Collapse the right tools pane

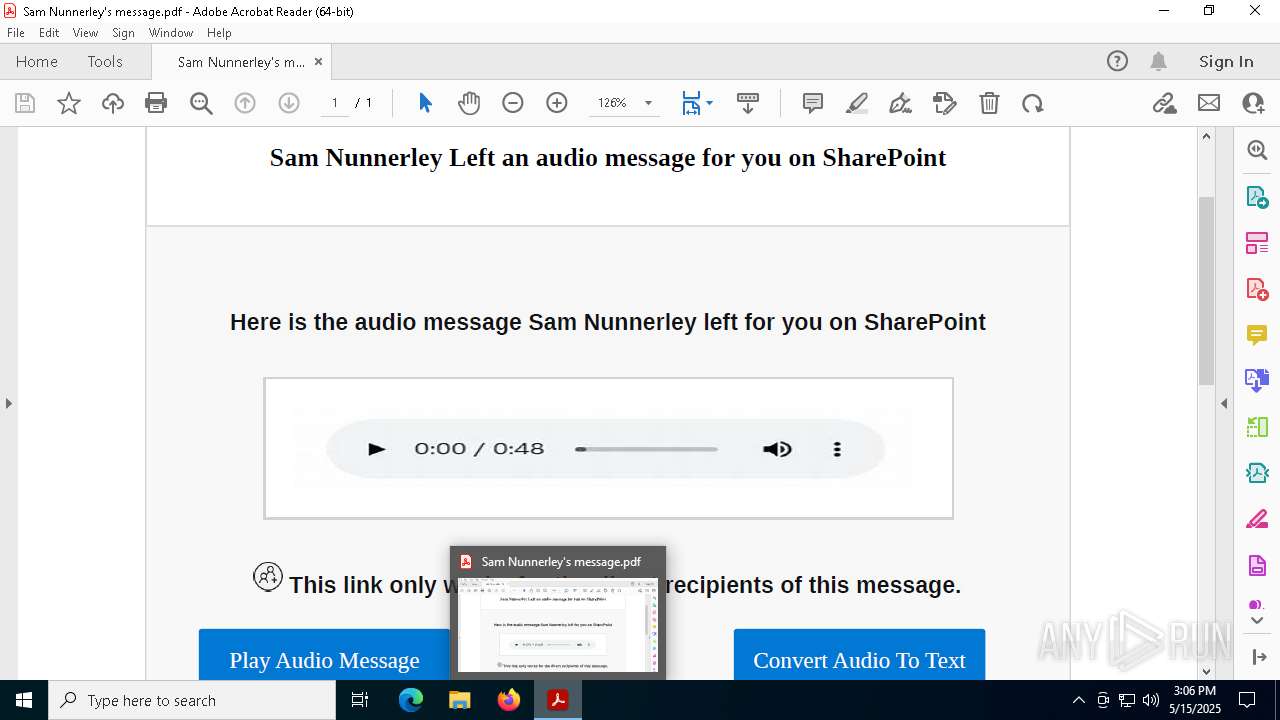click(x=1224, y=404)
